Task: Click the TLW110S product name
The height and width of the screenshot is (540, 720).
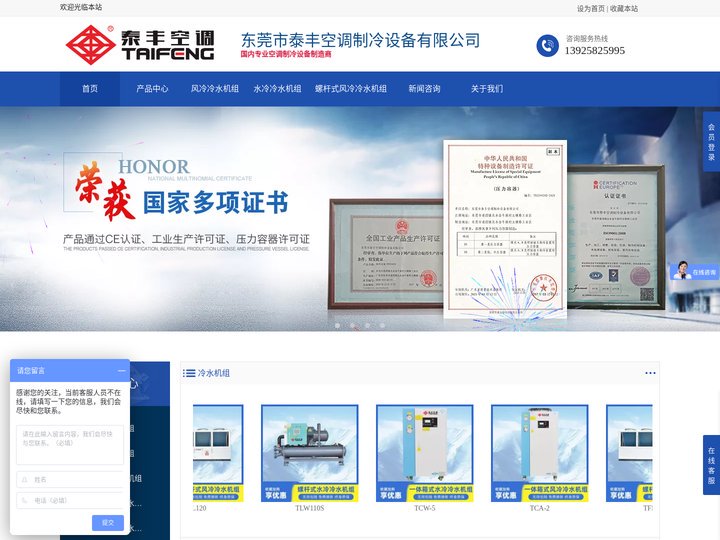Action: [309, 508]
